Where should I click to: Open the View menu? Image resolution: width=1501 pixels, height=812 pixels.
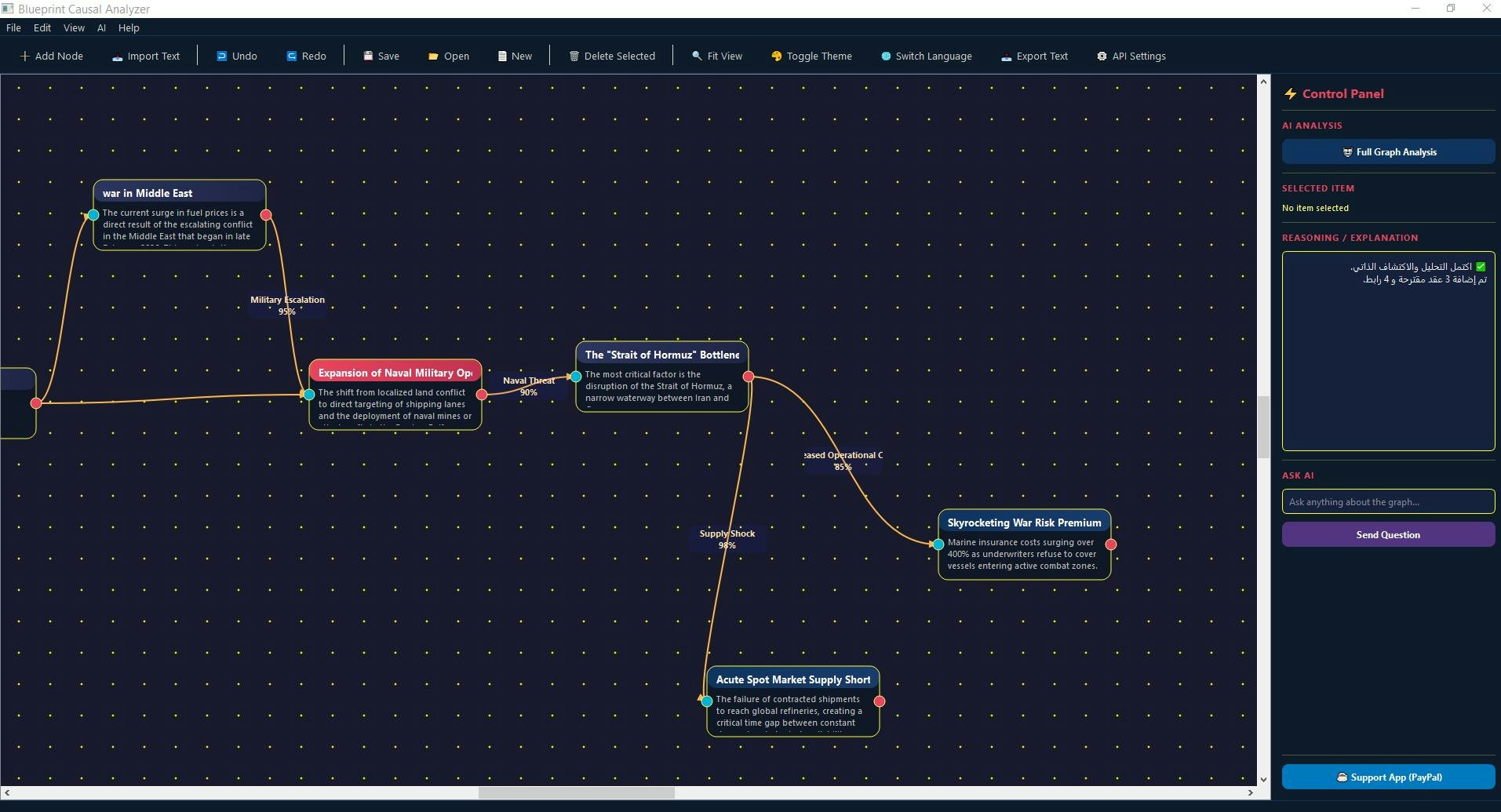(74, 27)
